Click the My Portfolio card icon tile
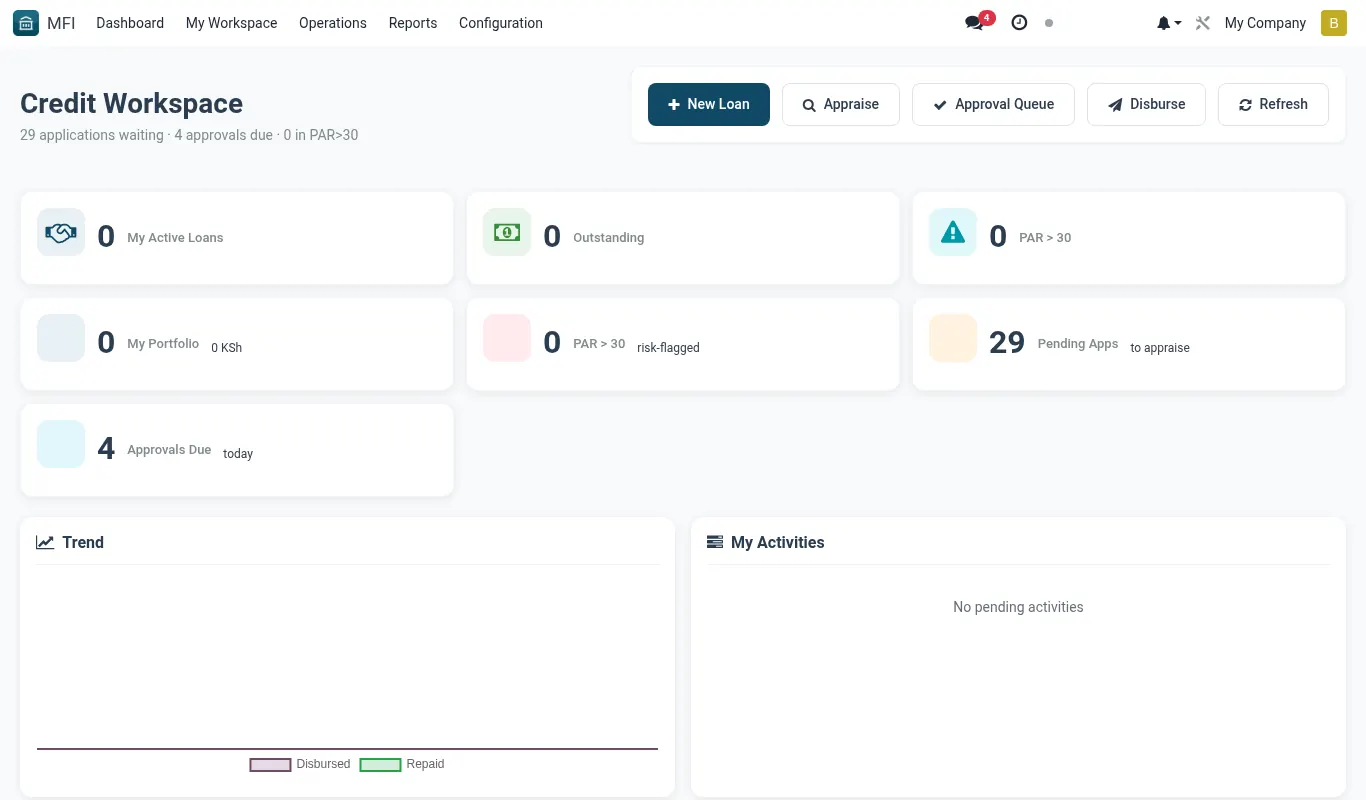 pyautogui.click(x=61, y=338)
